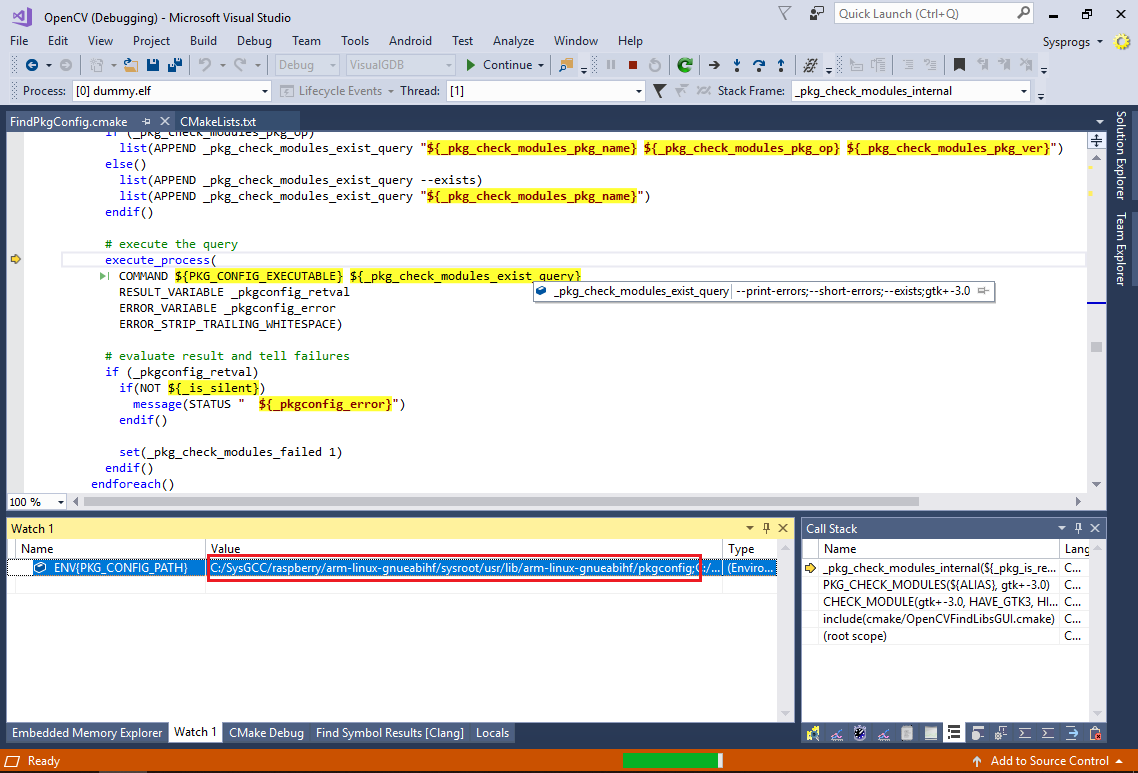Switch to Locals tab

492,733
